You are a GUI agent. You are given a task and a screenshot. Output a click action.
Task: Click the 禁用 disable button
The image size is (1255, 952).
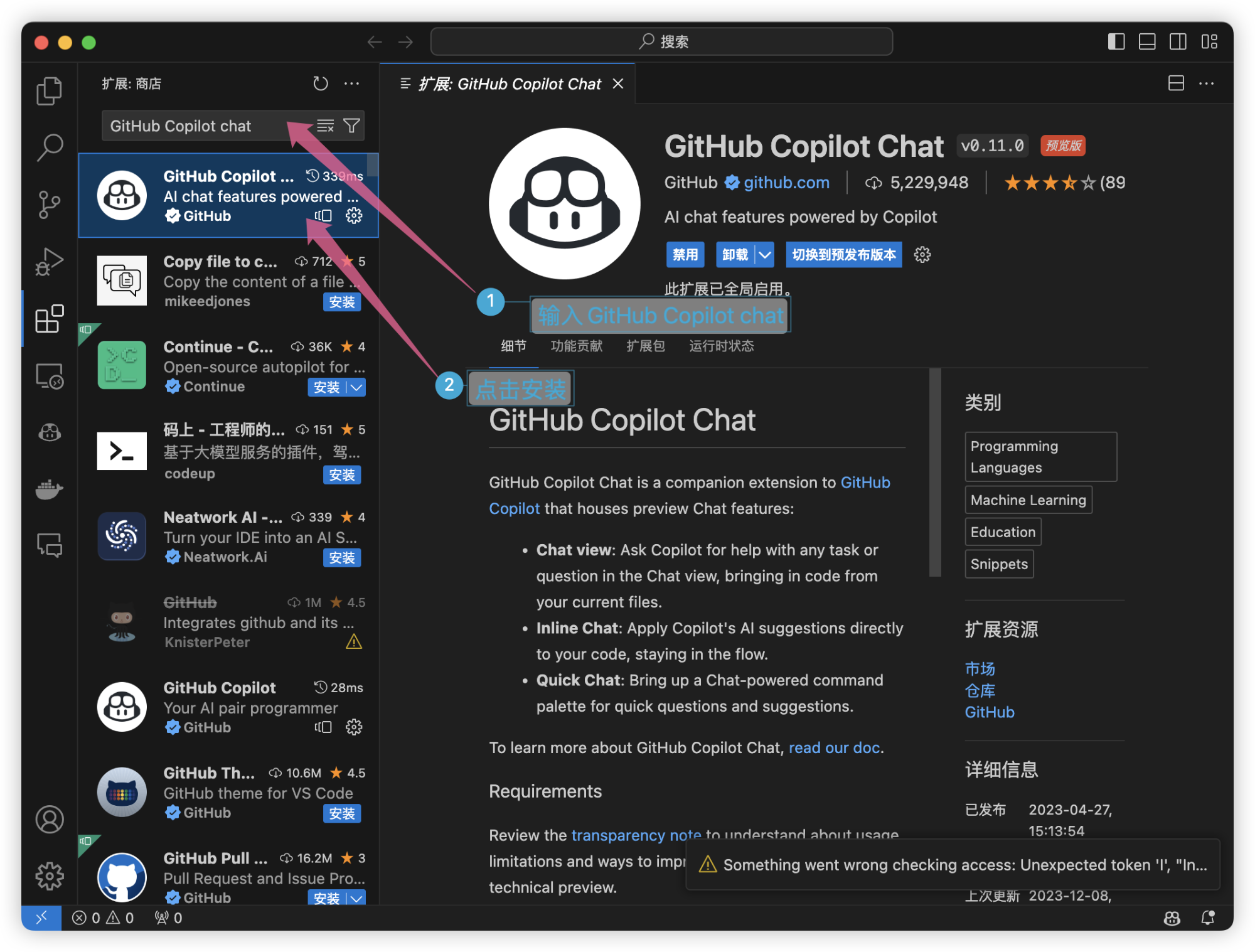coord(685,255)
